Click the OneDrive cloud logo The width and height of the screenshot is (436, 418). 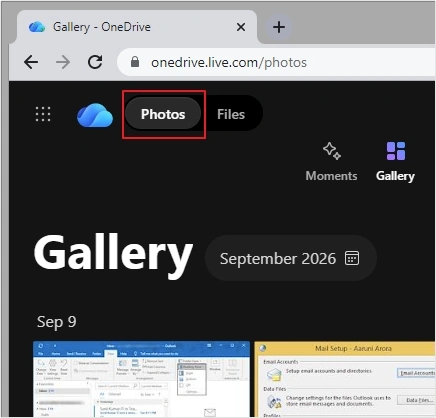[x=95, y=115]
